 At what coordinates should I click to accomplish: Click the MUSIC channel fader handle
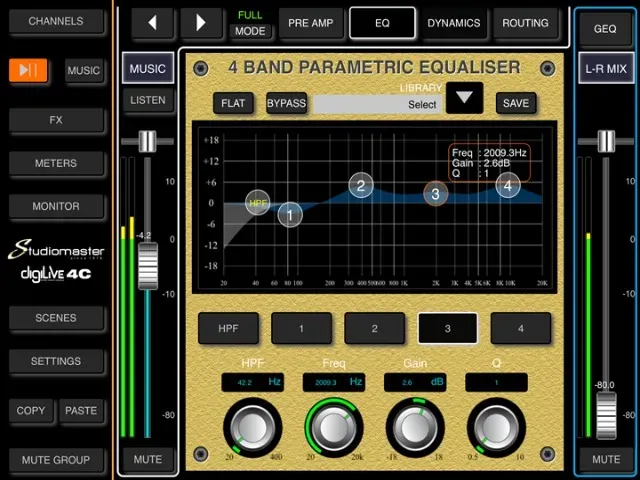point(148,266)
